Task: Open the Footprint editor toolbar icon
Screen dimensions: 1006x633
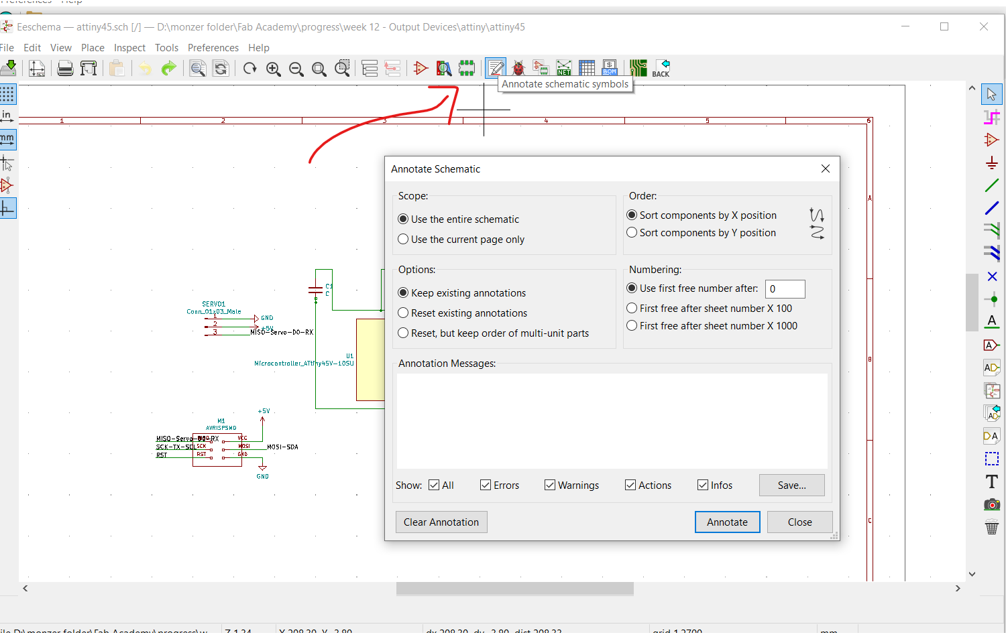Action: (x=466, y=68)
